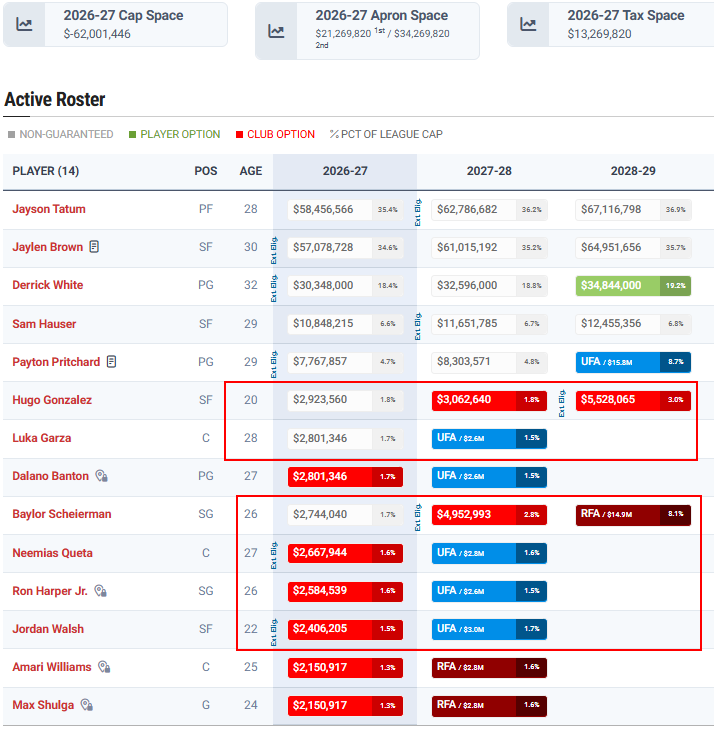Click the chart icon beside 2026-27 Tax Space
The width and height of the screenshot is (714, 743).
click(x=528, y=24)
